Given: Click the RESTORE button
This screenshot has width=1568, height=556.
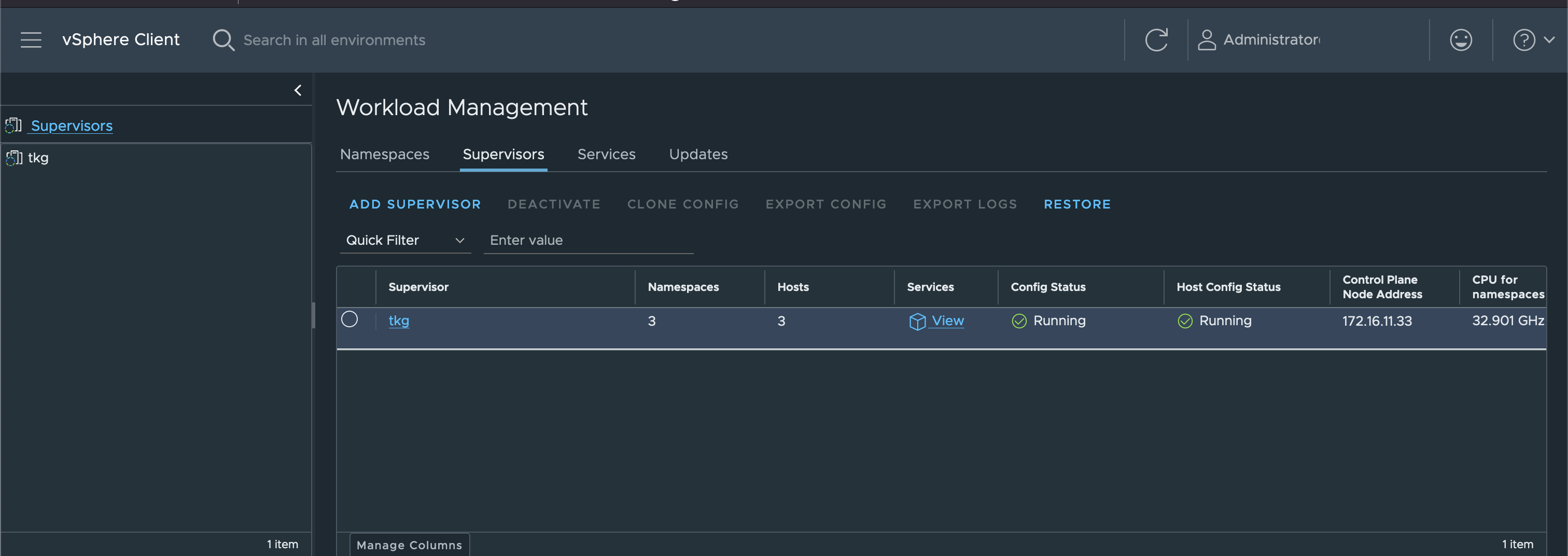Looking at the screenshot, I should pyautogui.click(x=1077, y=204).
